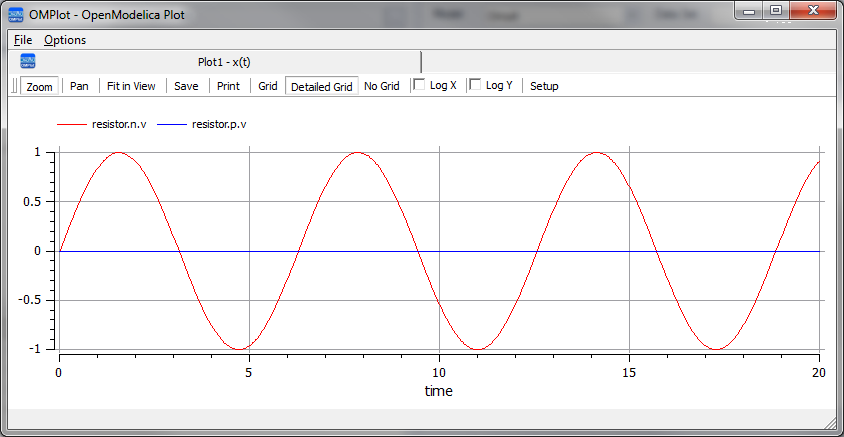844x437 pixels.
Task: Print the plot with Print button
Action: tap(228, 86)
